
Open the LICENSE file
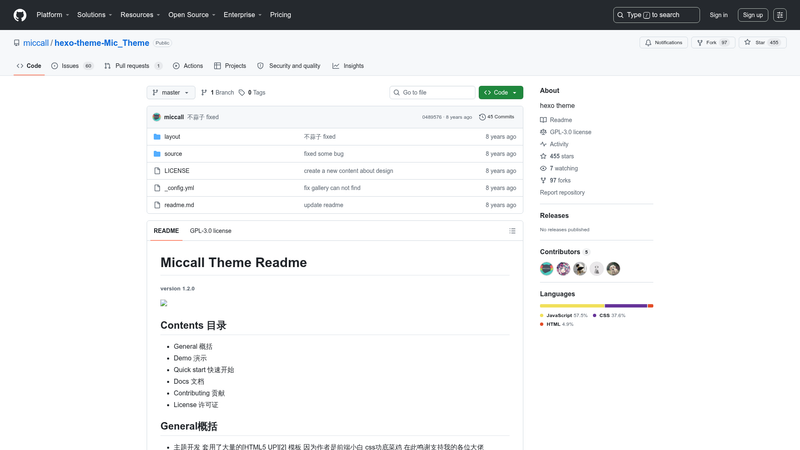tap(177, 171)
